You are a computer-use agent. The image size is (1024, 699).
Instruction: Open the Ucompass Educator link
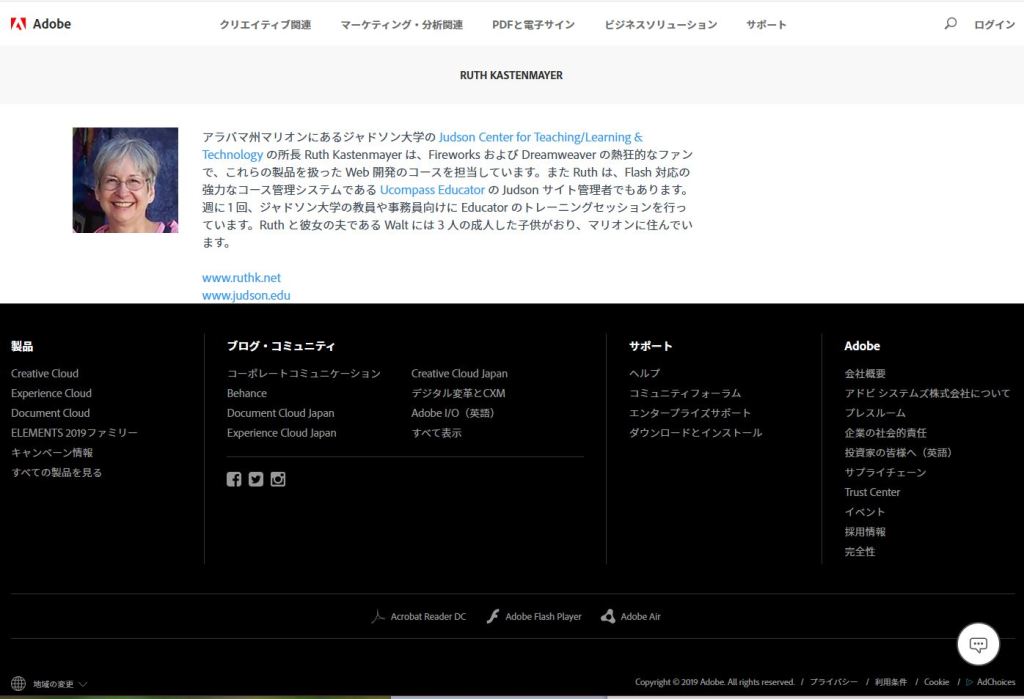pos(432,190)
